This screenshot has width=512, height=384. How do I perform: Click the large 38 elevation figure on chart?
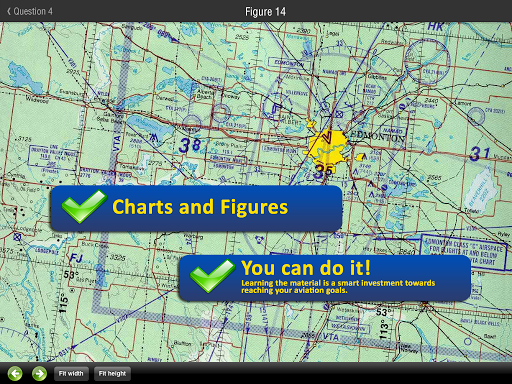coord(190,145)
